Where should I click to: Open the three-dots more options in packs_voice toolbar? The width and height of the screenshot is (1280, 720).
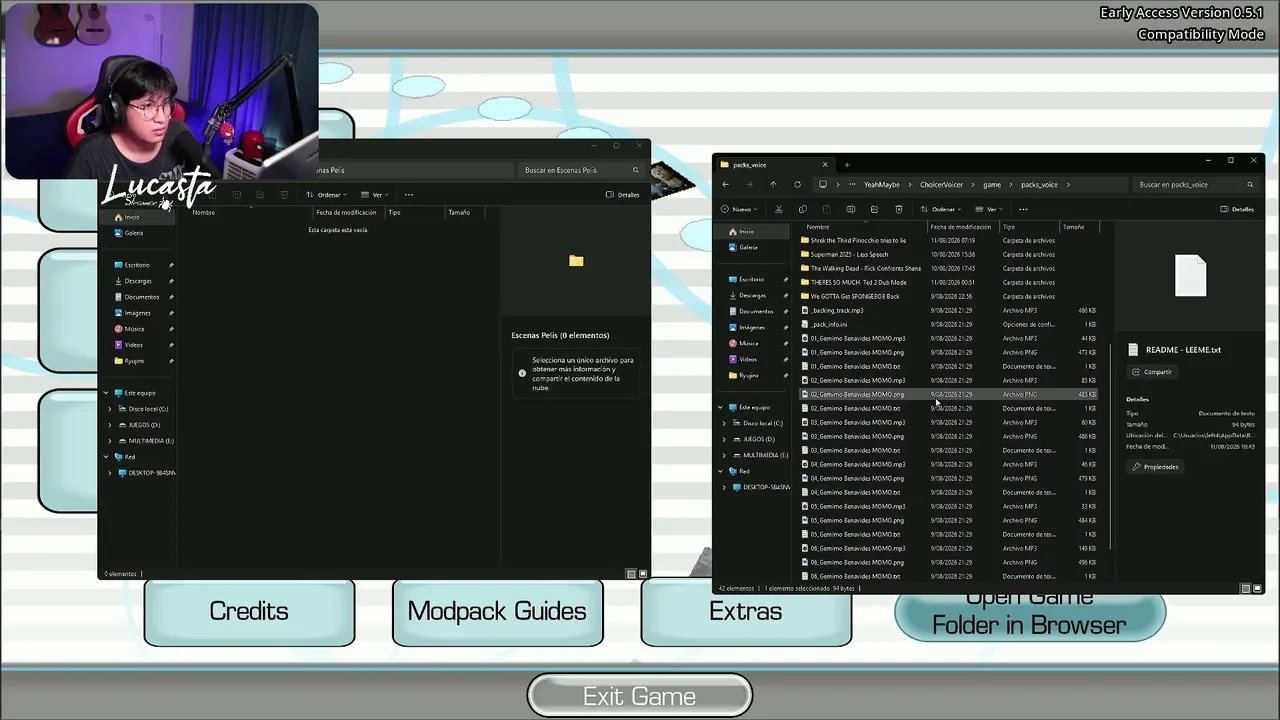pos(1023,209)
